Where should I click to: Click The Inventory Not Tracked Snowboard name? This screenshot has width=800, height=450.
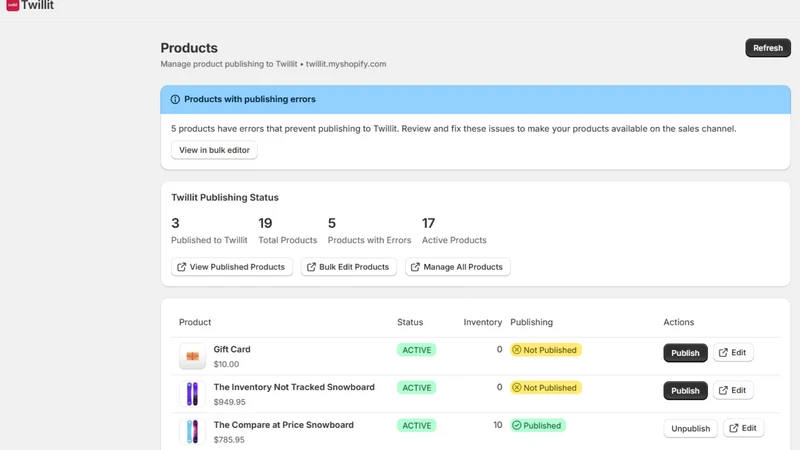coord(294,387)
